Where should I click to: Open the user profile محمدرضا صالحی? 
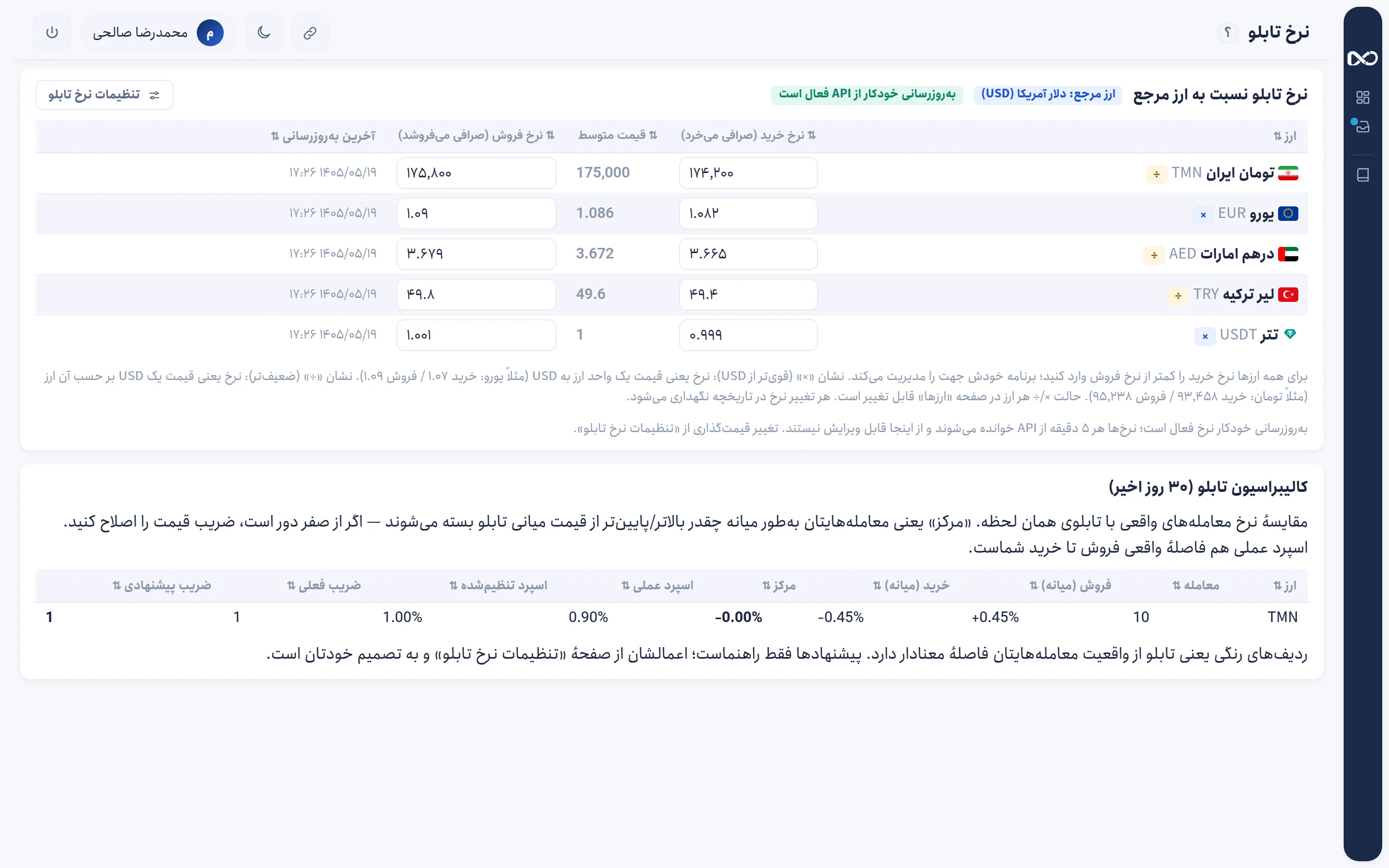[x=158, y=33]
